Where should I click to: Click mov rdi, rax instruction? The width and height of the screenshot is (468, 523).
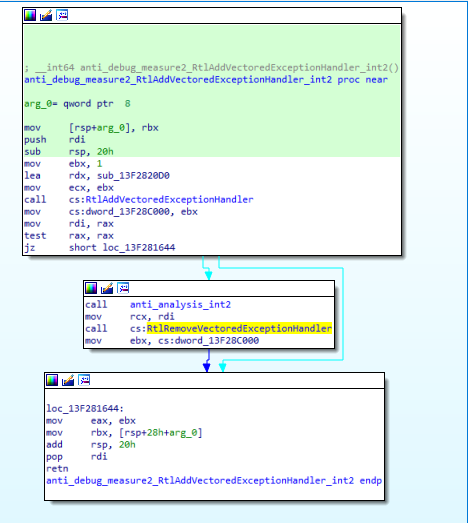coord(69,223)
